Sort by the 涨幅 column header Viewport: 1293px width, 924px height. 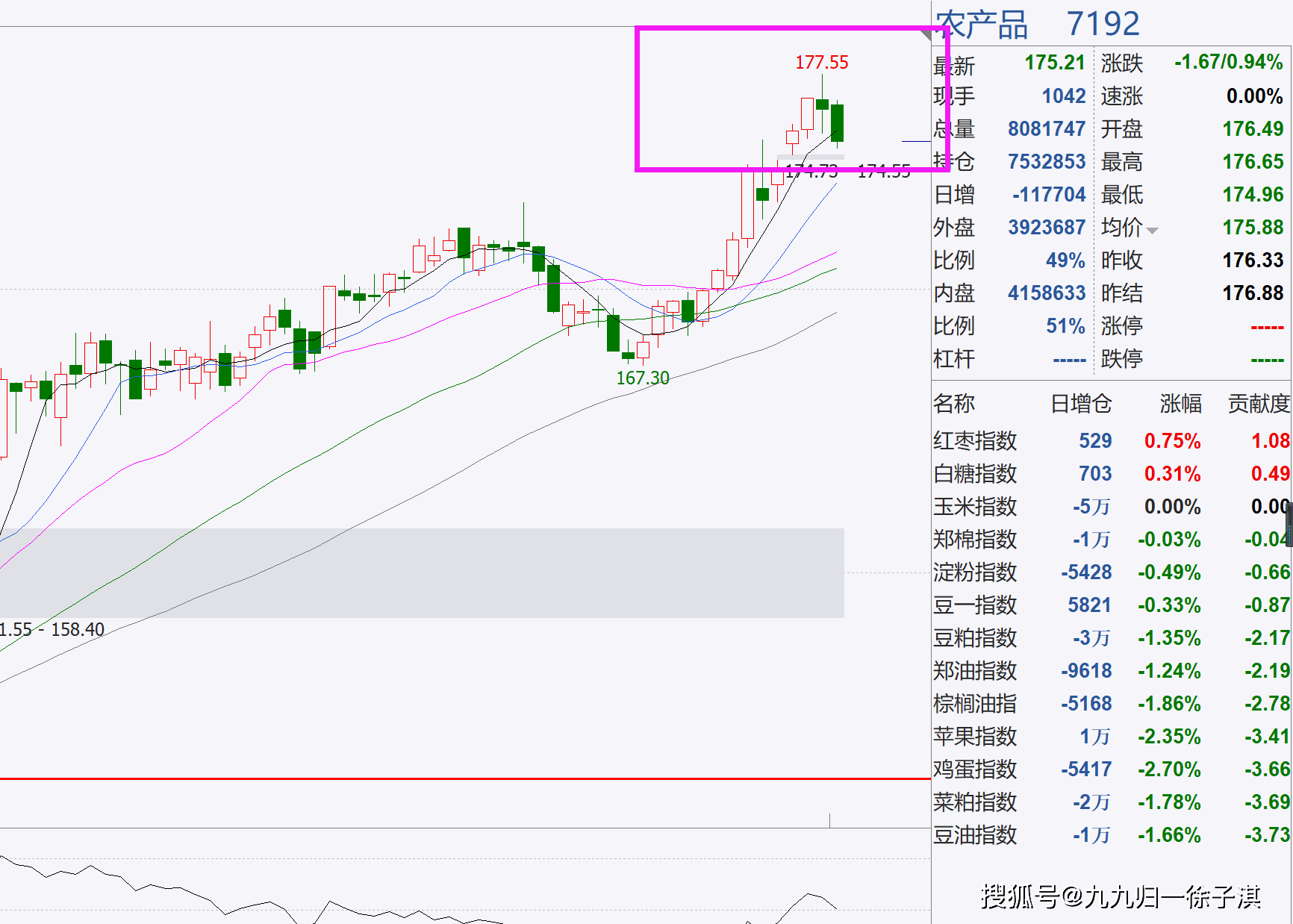pyautogui.click(x=1180, y=404)
